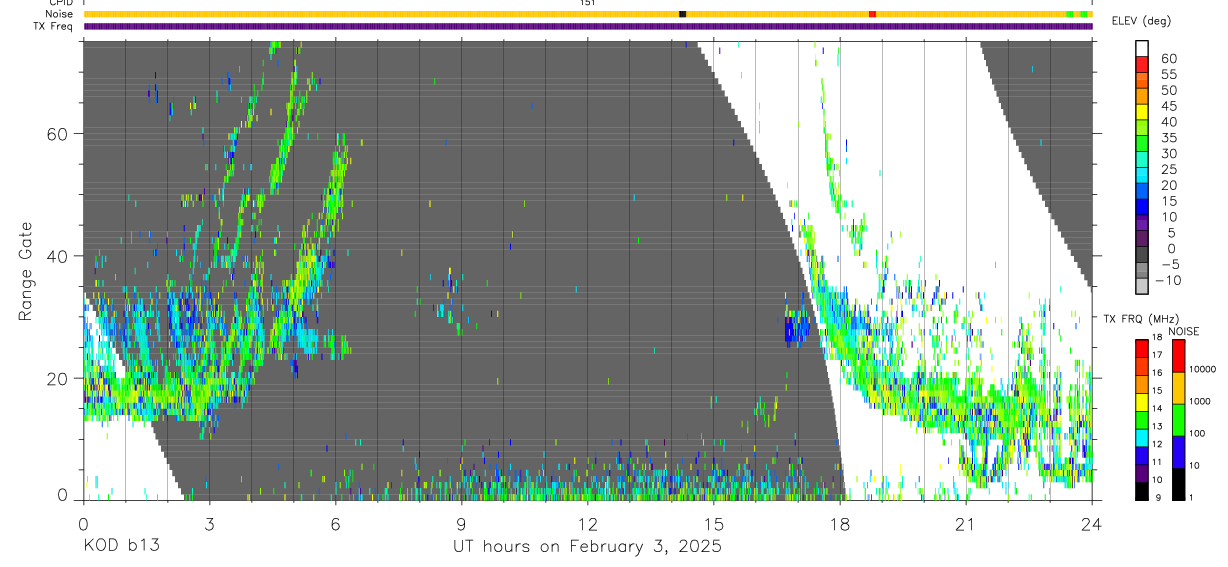The width and height of the screenshot is (1228, 567).
Task: Click the ELEV scale label 30
Action: pos(1168,153)
